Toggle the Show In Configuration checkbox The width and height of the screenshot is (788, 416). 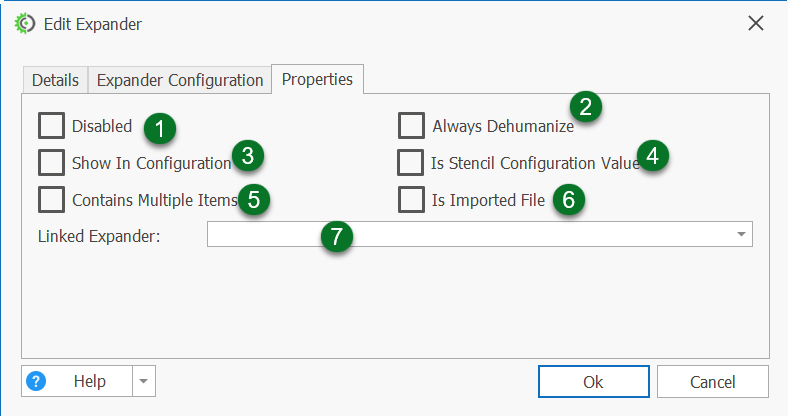pos(51,162)
